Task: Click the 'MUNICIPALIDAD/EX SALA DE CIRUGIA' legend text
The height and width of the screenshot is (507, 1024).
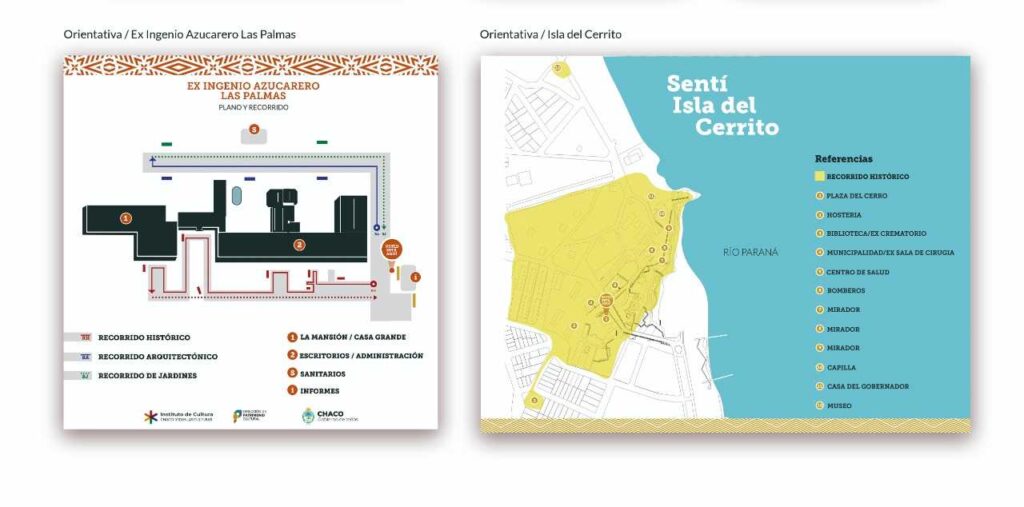Action: click(890, 252)
